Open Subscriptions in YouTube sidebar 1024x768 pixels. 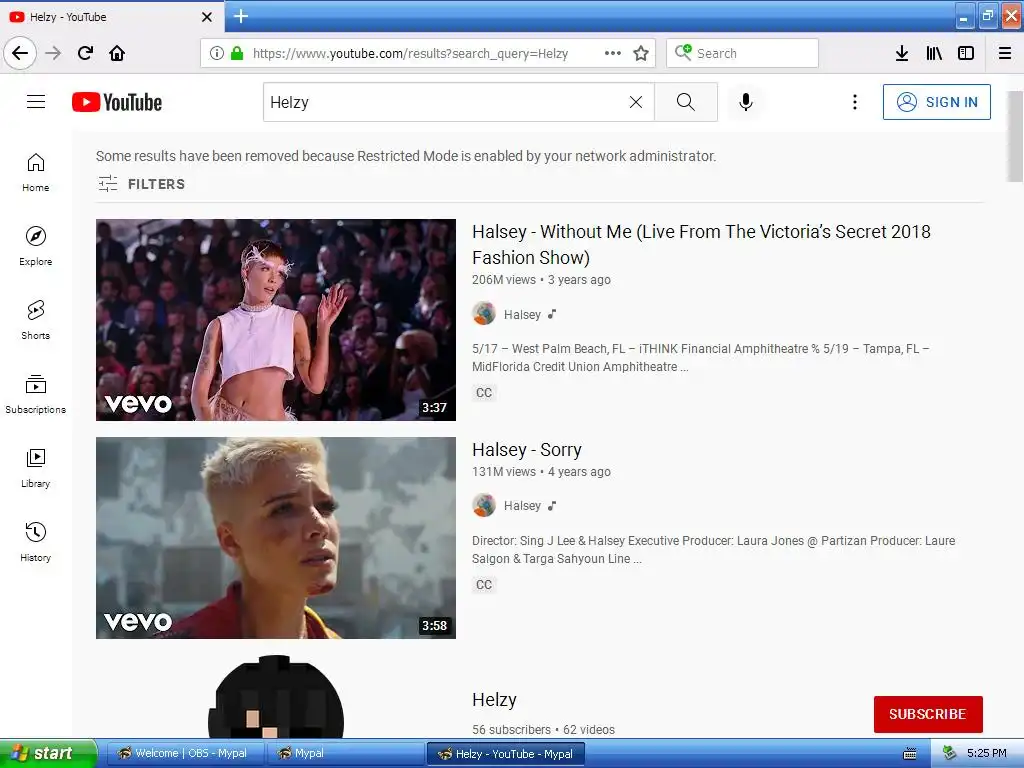coord(36,394)
